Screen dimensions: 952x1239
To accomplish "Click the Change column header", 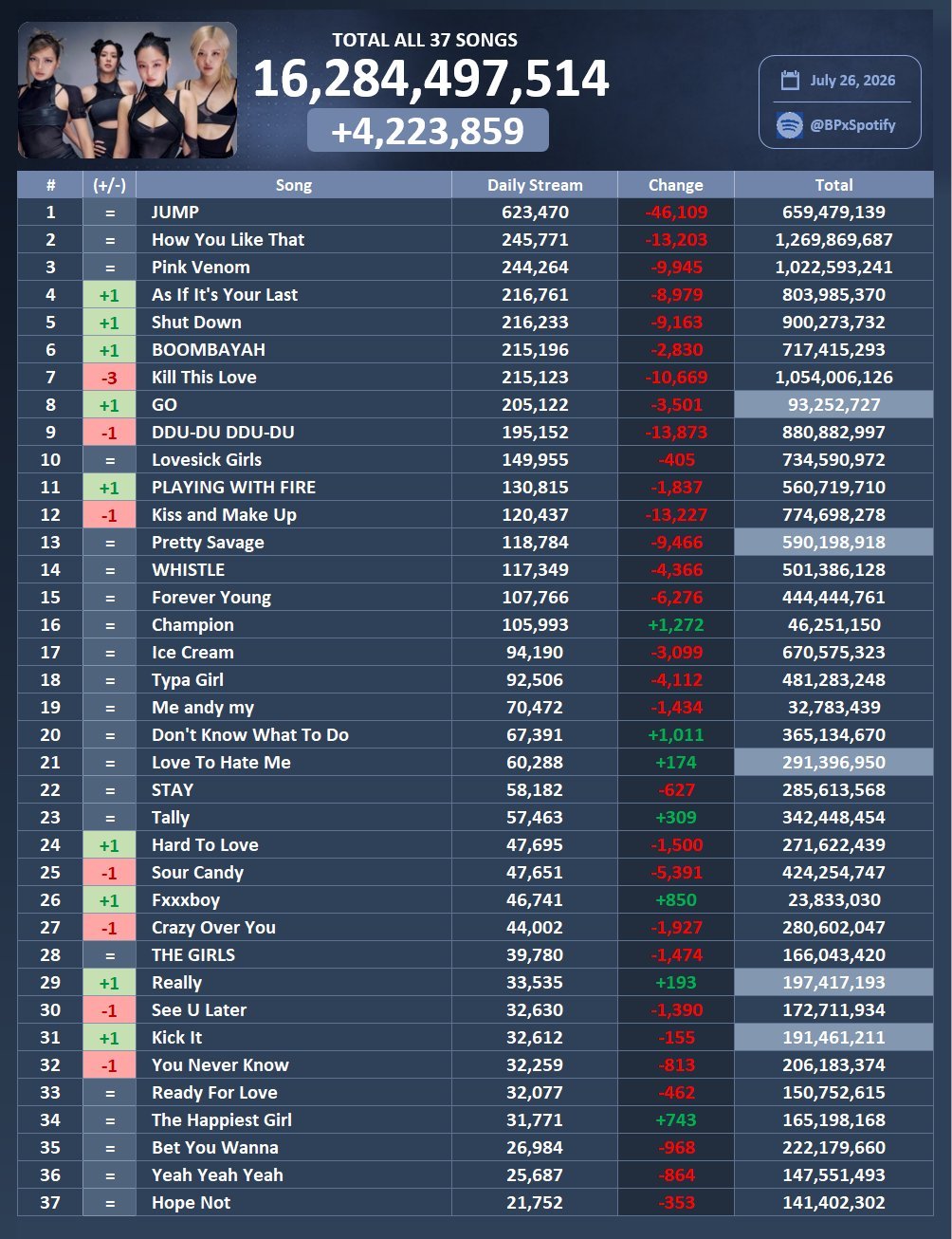I will tap(676, 185).
